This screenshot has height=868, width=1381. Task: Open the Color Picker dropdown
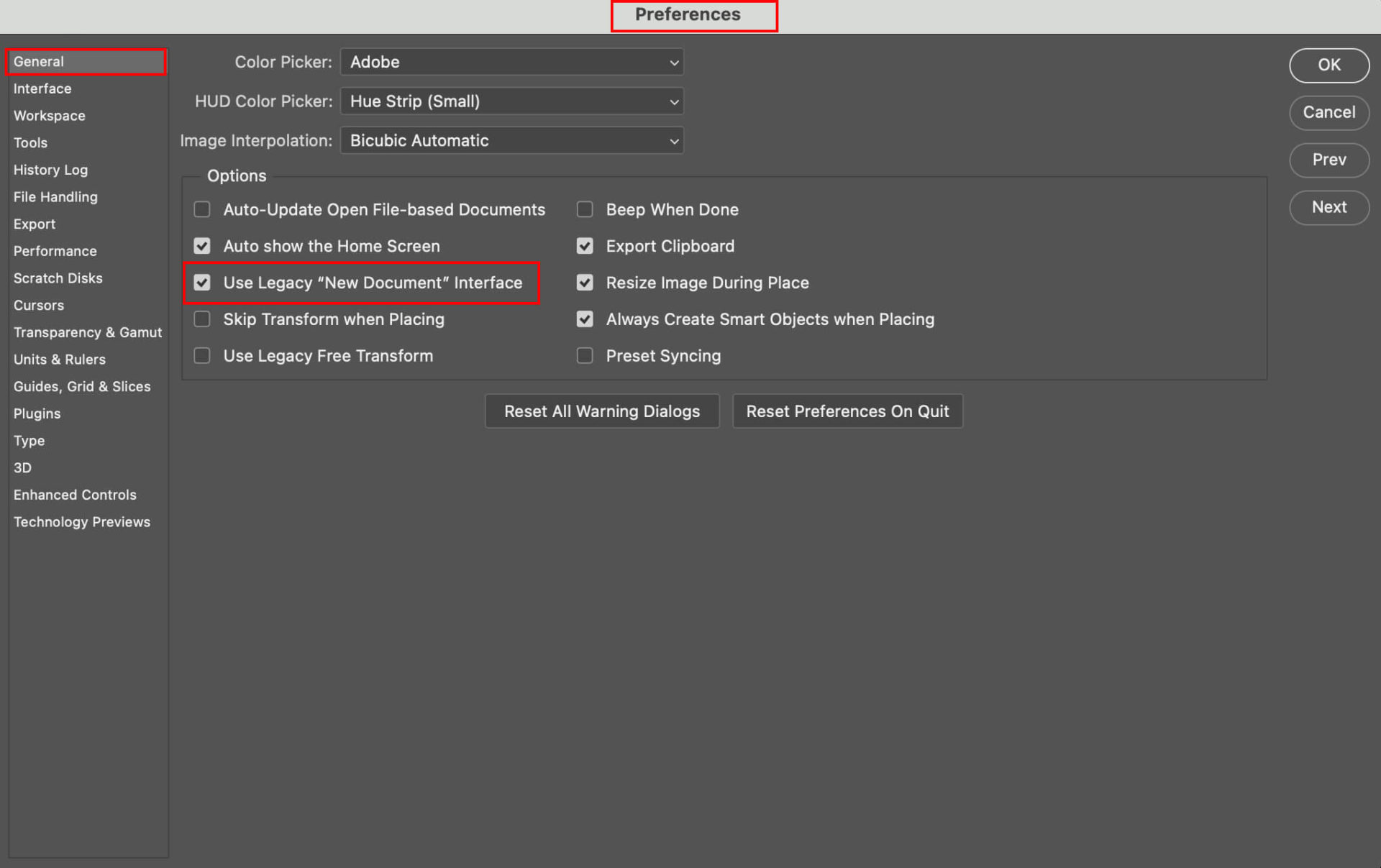coord(511,62)
